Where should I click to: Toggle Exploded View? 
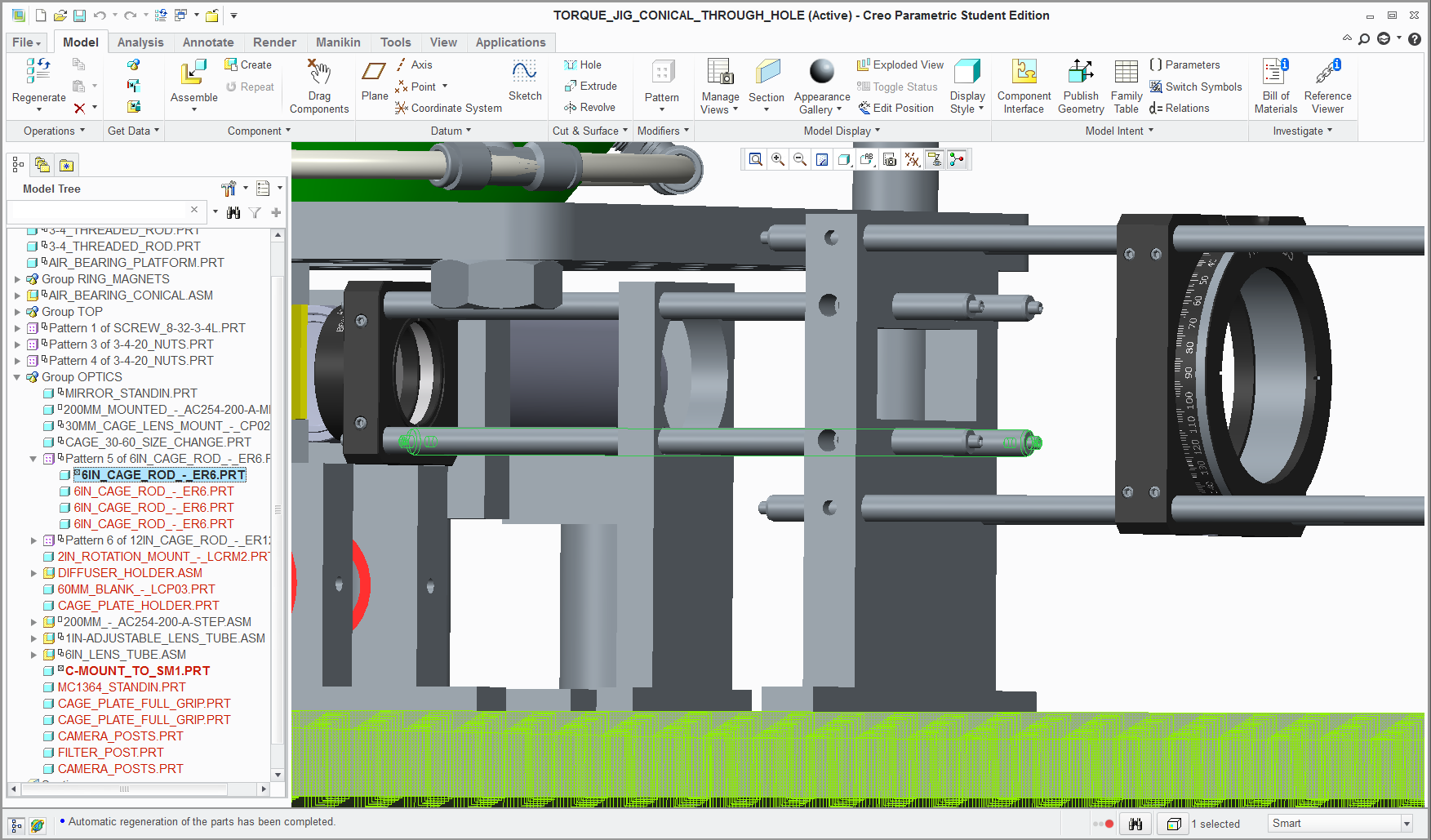pos(900,64)
